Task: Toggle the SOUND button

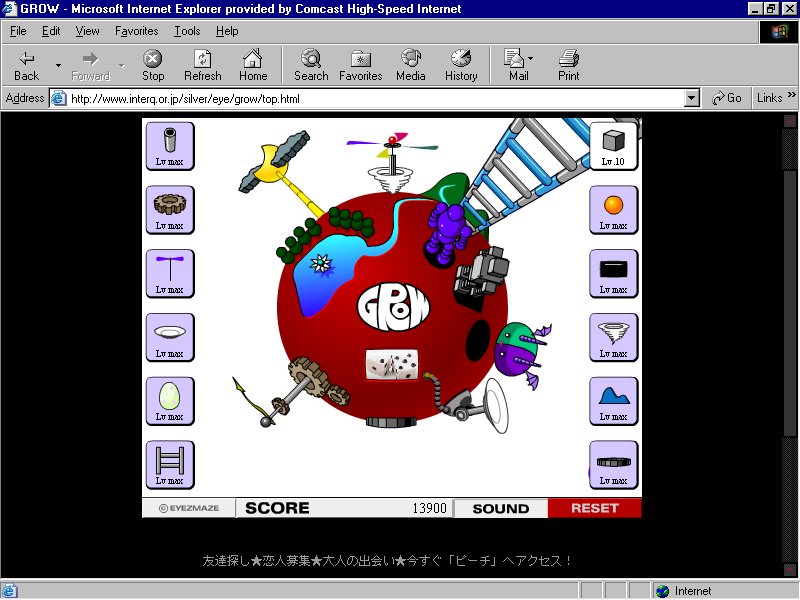Action: [500, 508]
